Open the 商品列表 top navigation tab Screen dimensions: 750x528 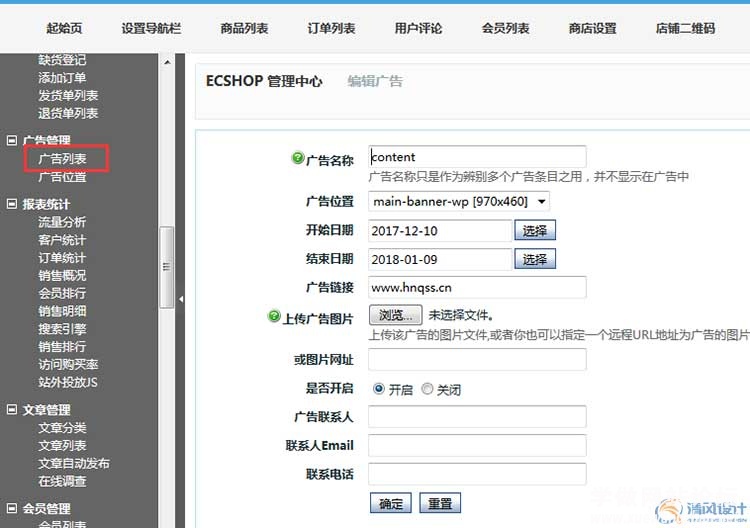click(244, 28)
